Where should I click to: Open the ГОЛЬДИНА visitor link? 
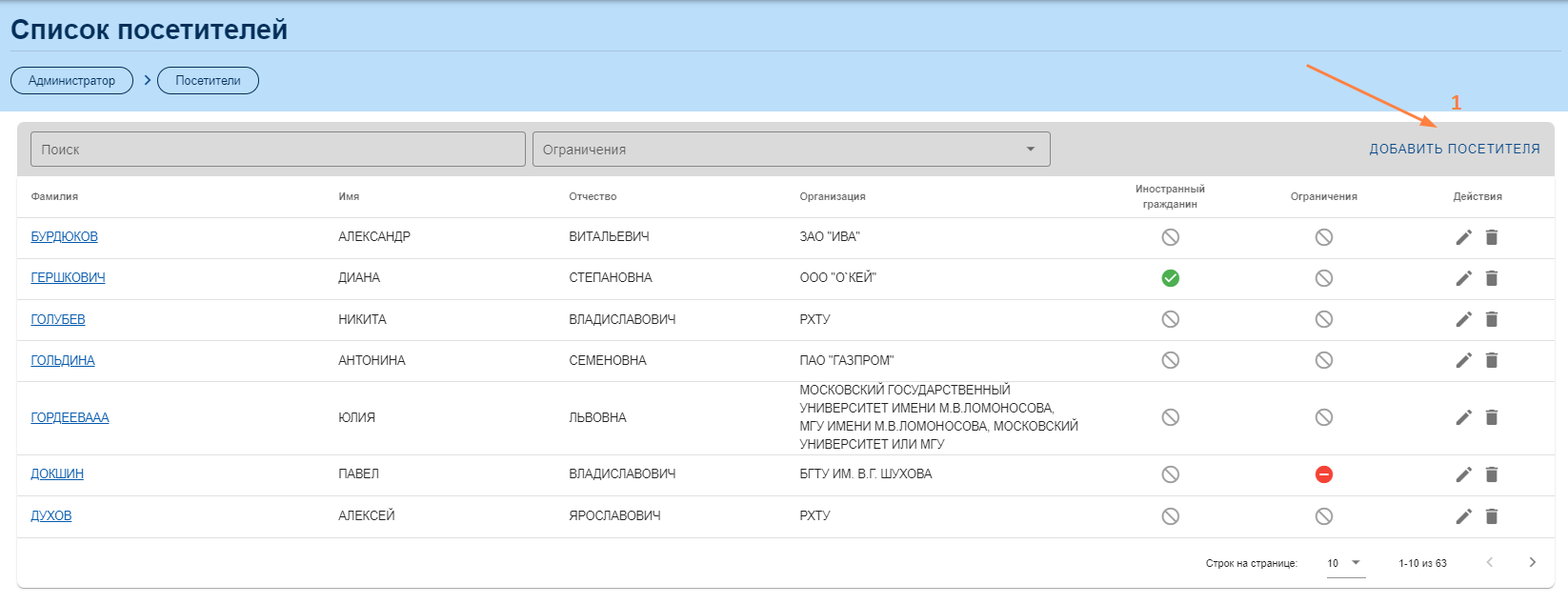tap(63, 360)
